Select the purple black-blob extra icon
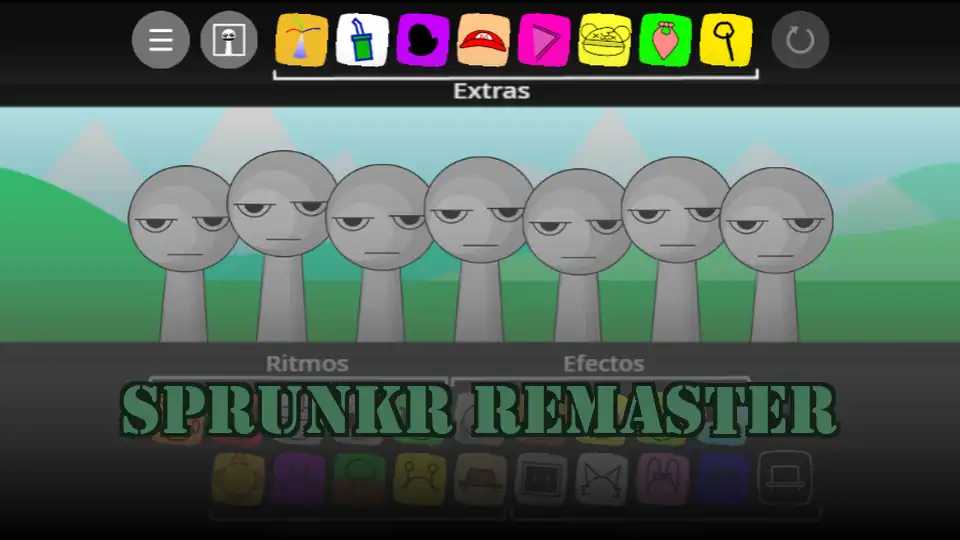 pyautogui.click(x=422, y=40)
